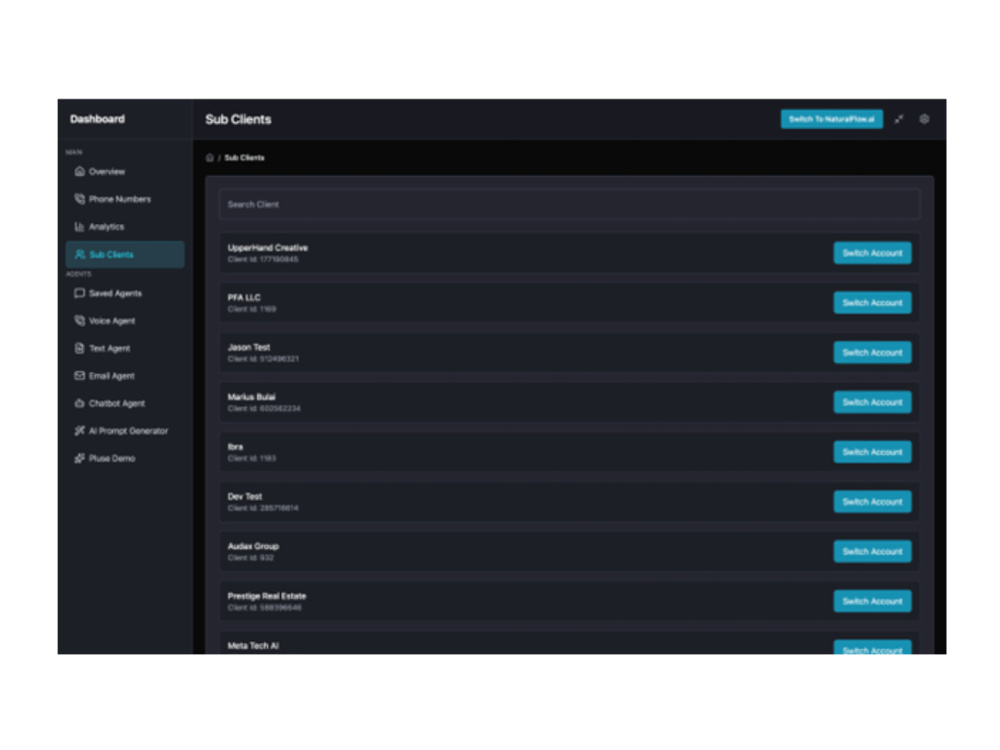1000x750 pixels.
Task: Open AI Prompt Generator
Action: [125, 430]
